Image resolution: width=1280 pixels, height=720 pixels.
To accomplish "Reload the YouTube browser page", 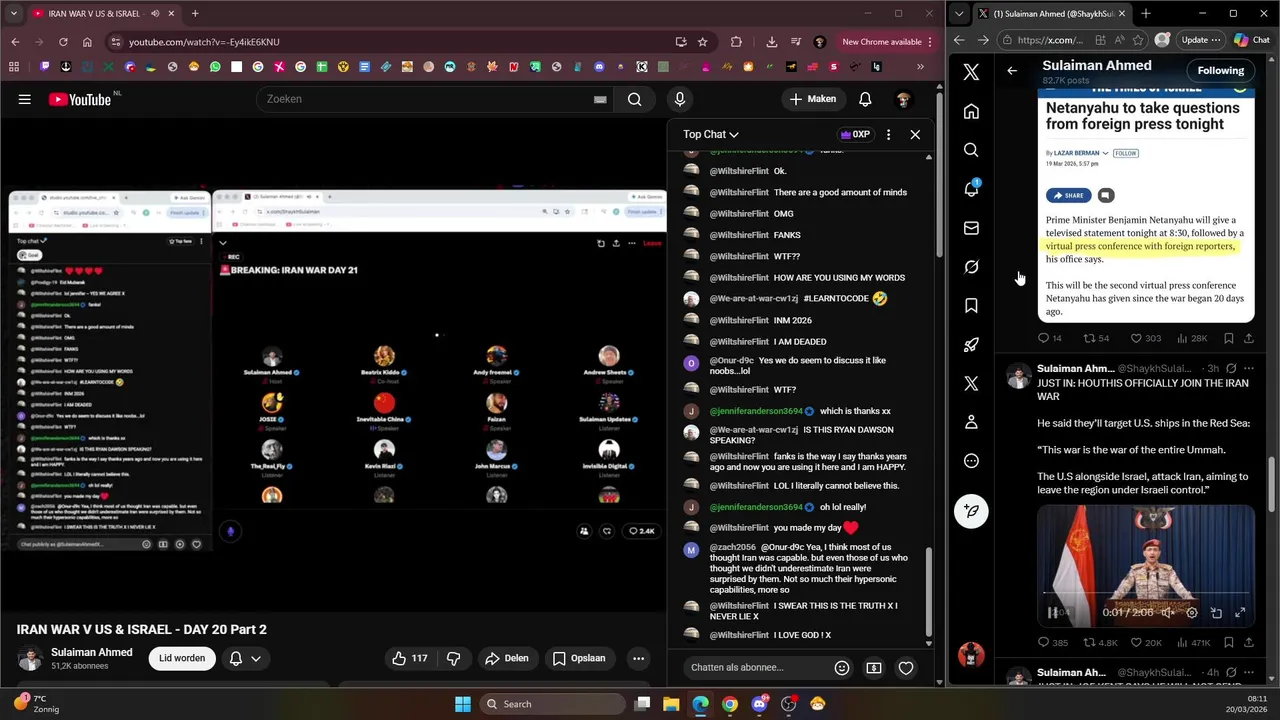I will (63, 42).
